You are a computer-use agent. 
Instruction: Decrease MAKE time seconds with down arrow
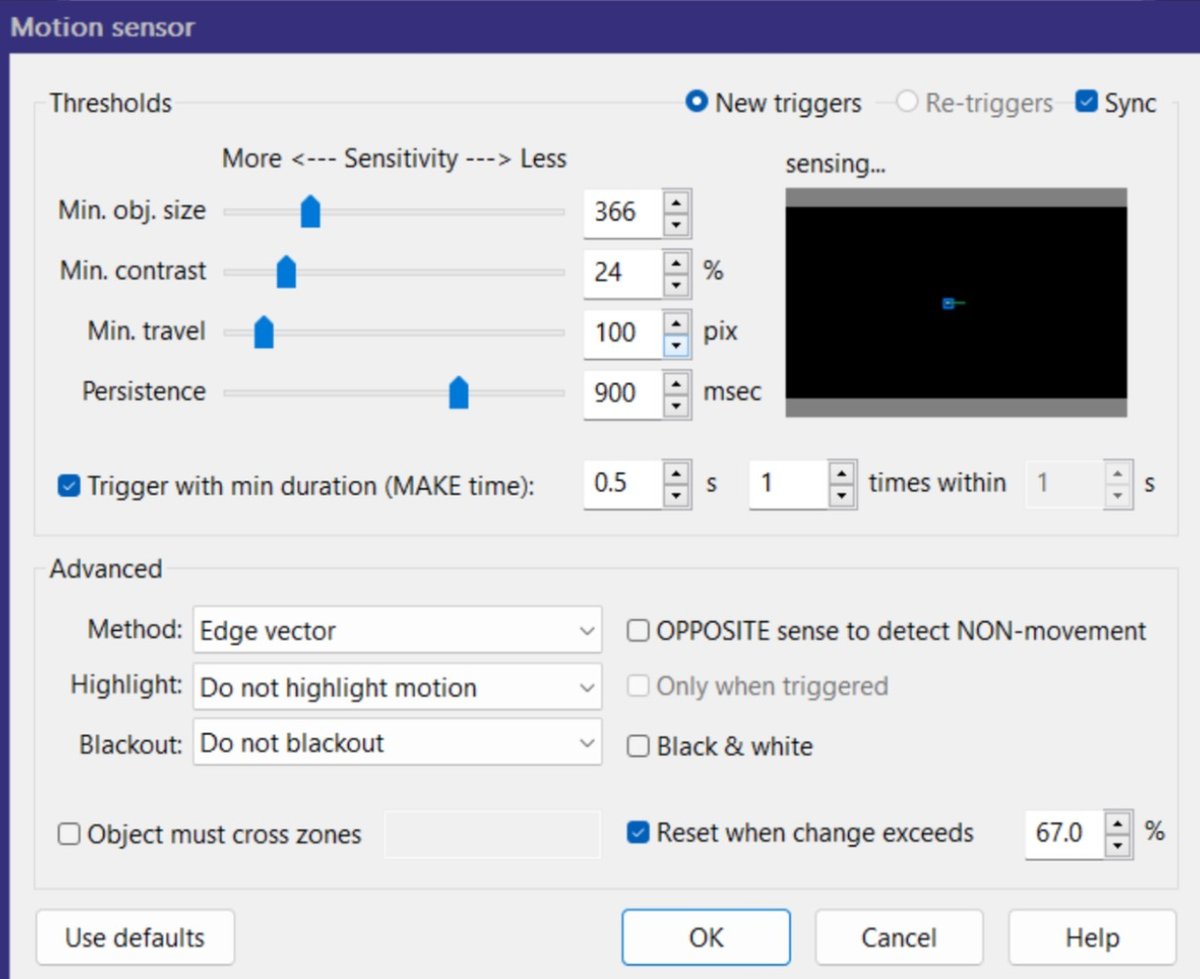click(x=677, y=495)
